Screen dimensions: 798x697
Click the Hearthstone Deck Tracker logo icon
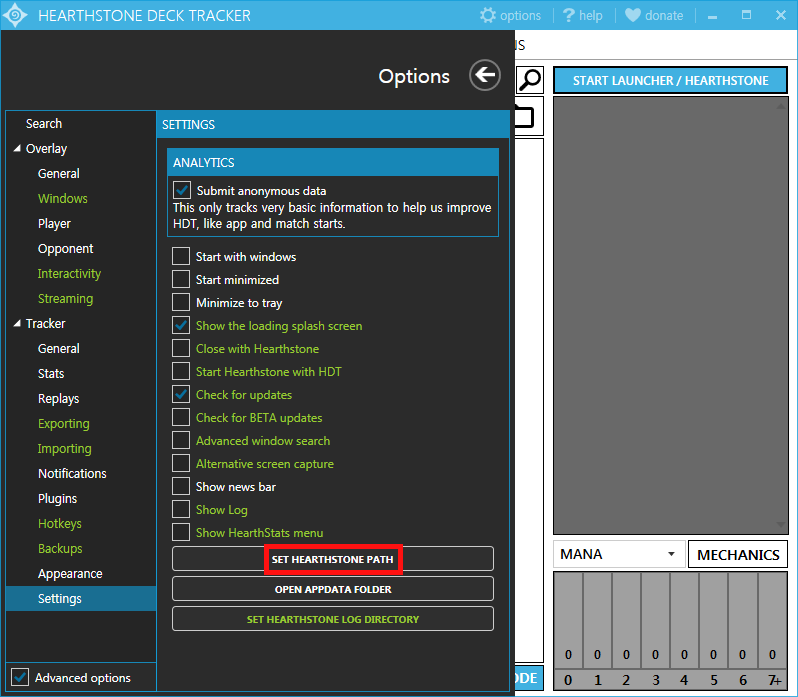tap(15, 15)
